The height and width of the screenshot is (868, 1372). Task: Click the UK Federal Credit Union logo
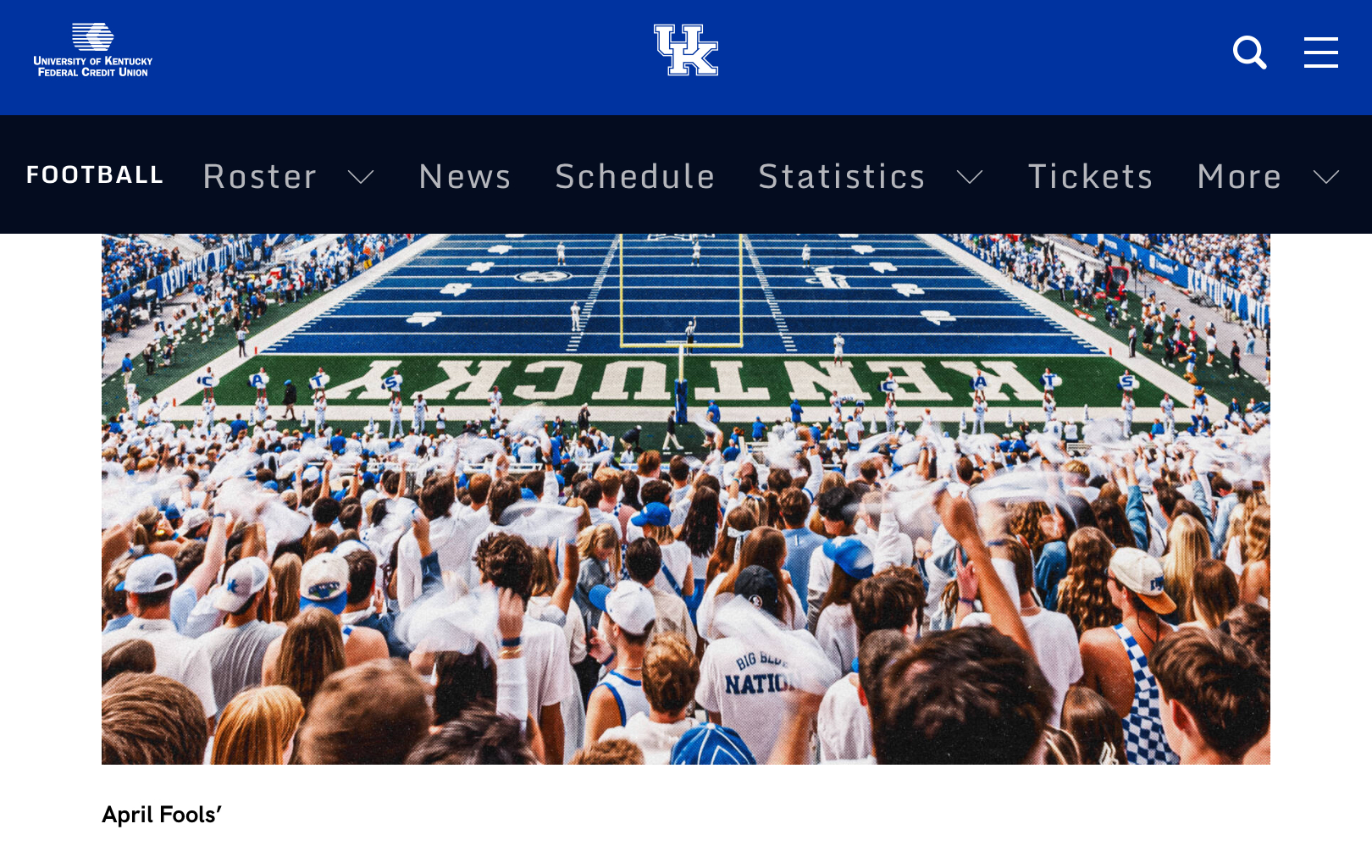coord(93,50)
